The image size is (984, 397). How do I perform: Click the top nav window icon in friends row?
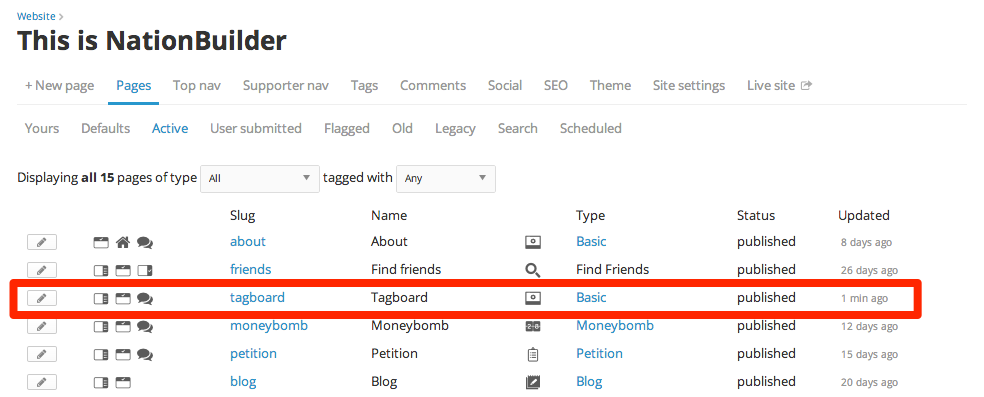pos(123,270)
